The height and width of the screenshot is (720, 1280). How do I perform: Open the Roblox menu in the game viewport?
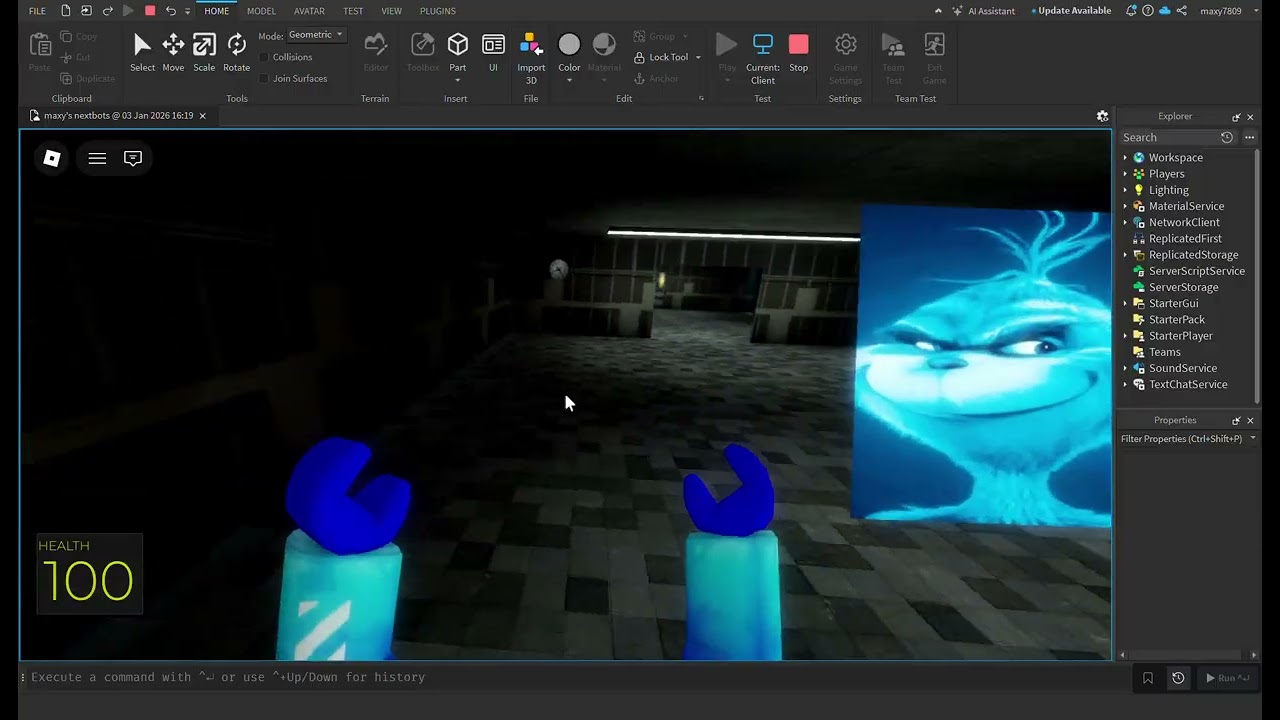[52, 158]
